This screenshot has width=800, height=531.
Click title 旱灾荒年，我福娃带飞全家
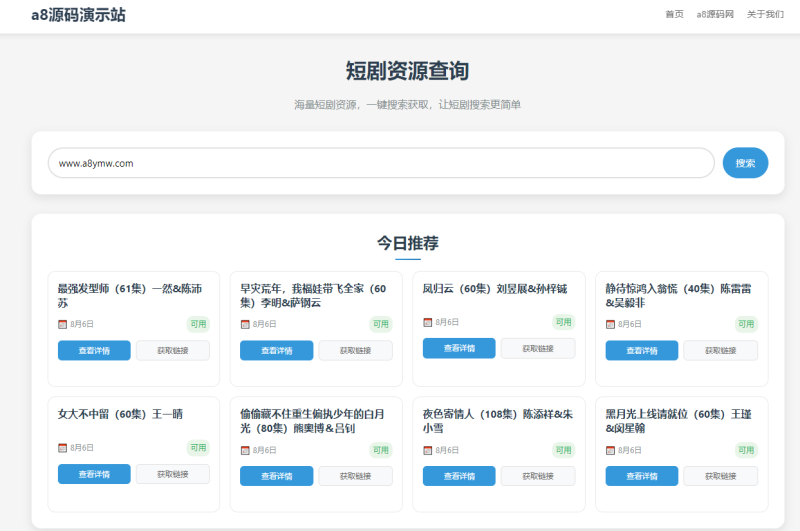click(313, 296)
